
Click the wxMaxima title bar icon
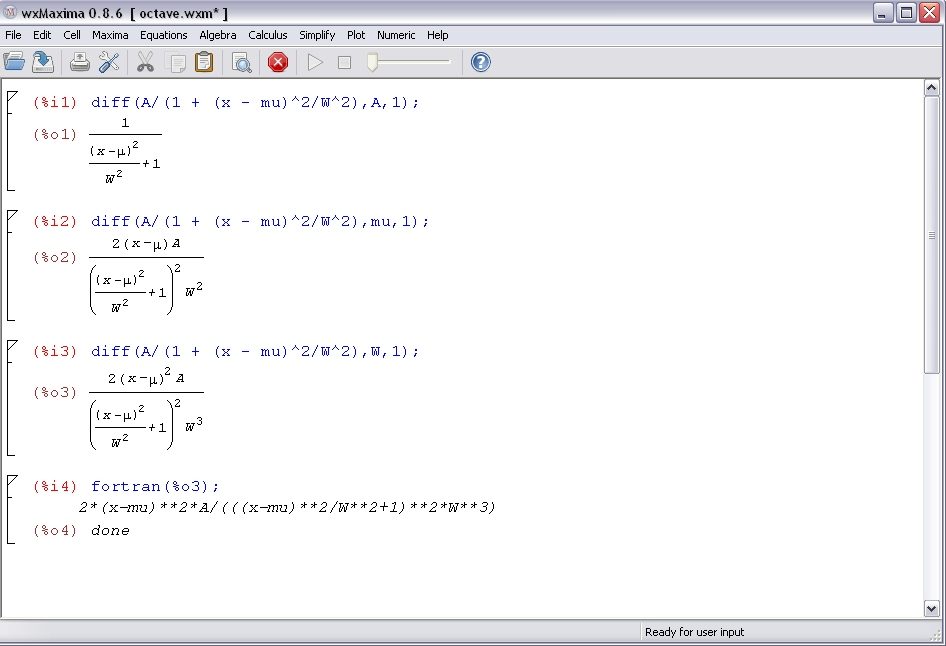click(10, 12)
